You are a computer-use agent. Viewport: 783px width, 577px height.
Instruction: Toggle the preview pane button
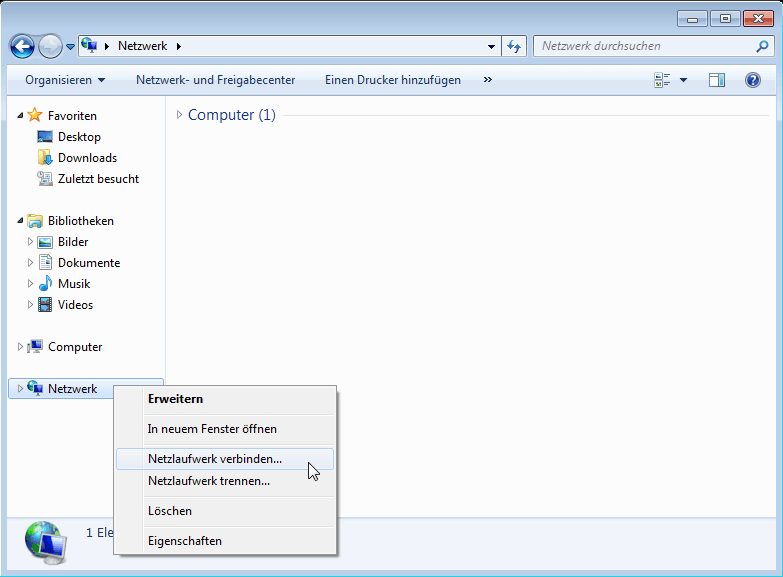tap(717, 80)
